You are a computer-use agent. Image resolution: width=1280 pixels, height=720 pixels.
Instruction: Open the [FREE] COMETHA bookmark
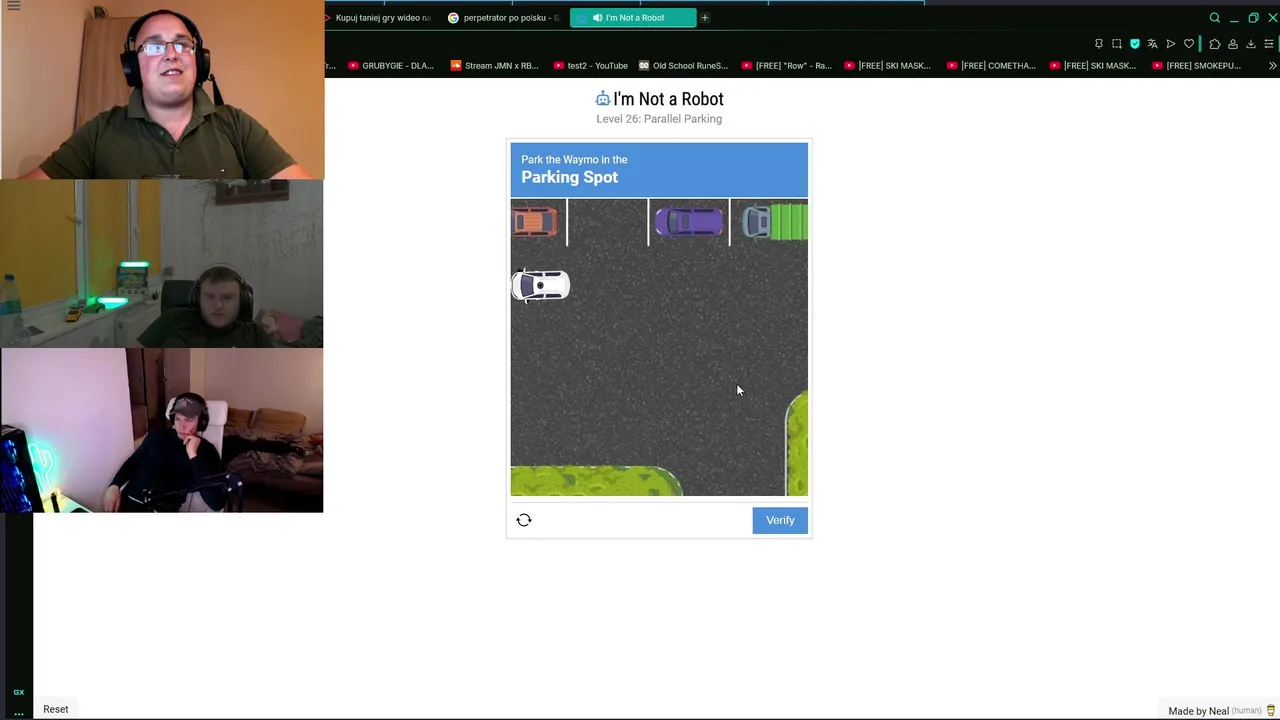(x=991, y=65)
